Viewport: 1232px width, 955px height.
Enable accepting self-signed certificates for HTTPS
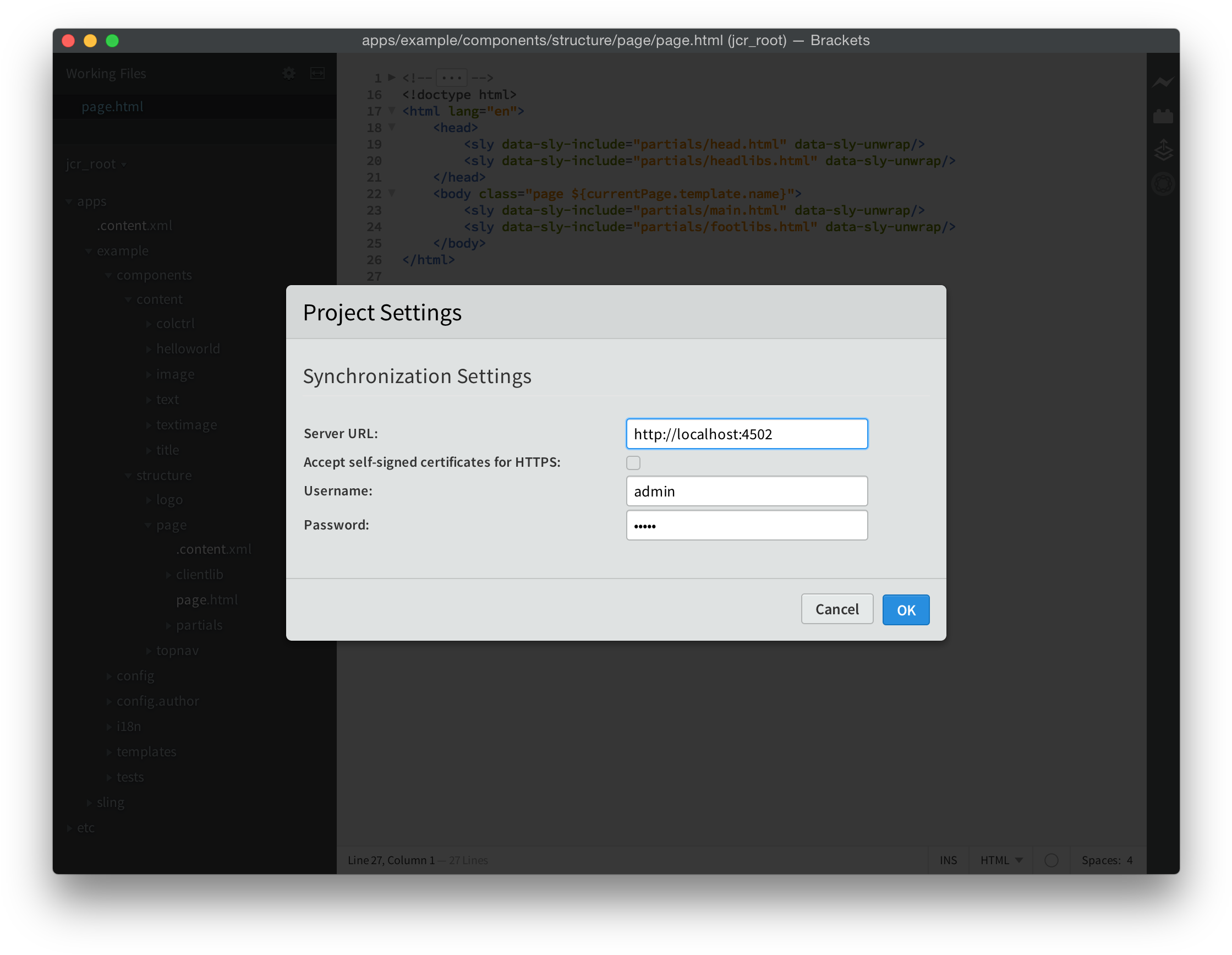click(633, 462)
